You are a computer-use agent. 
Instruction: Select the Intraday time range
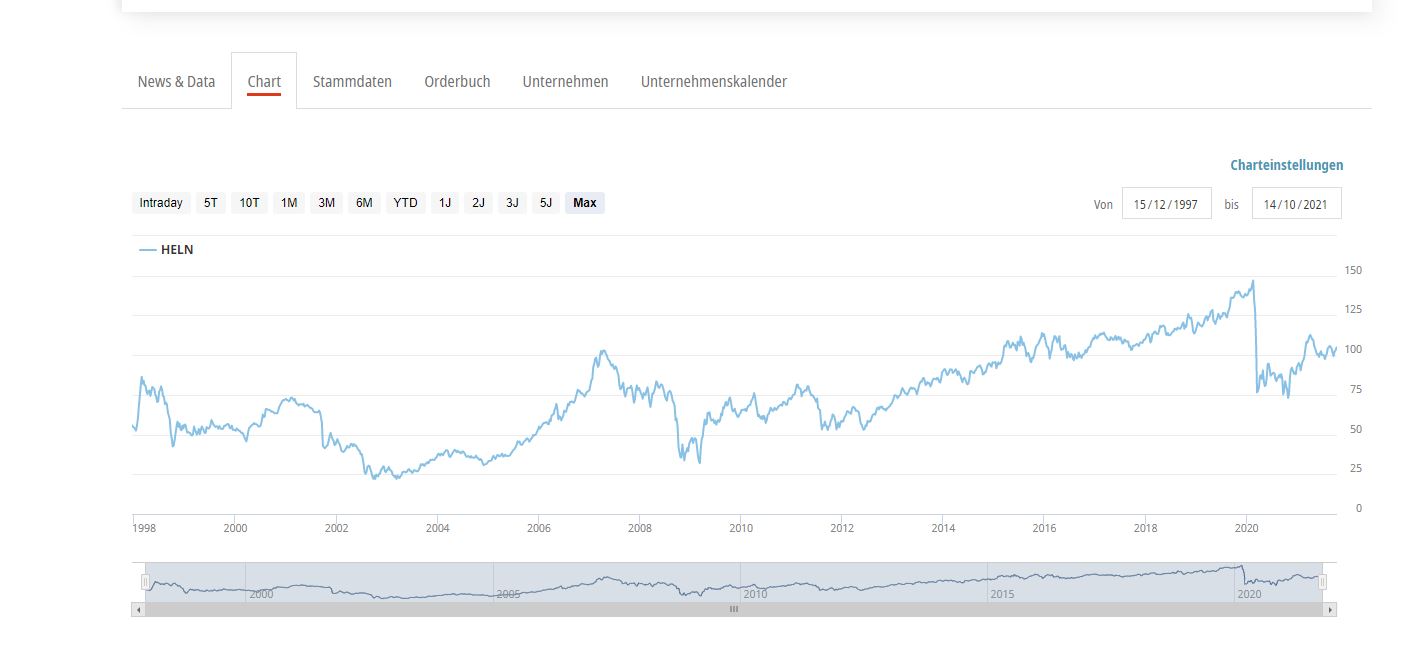(161, 203)
